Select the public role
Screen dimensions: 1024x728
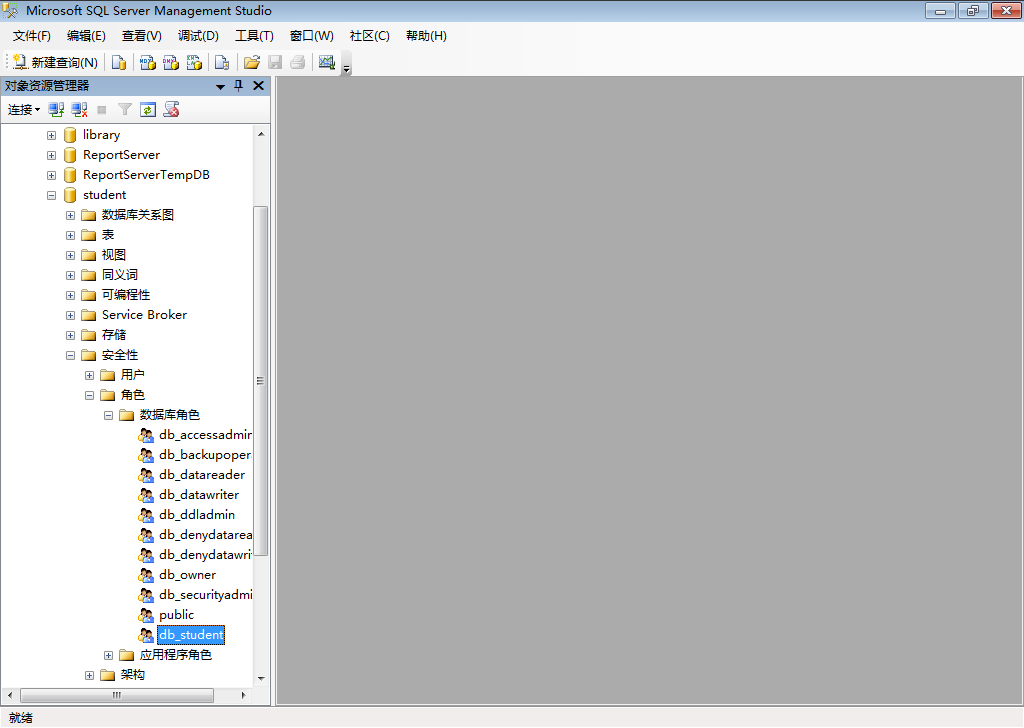[176, 615]
